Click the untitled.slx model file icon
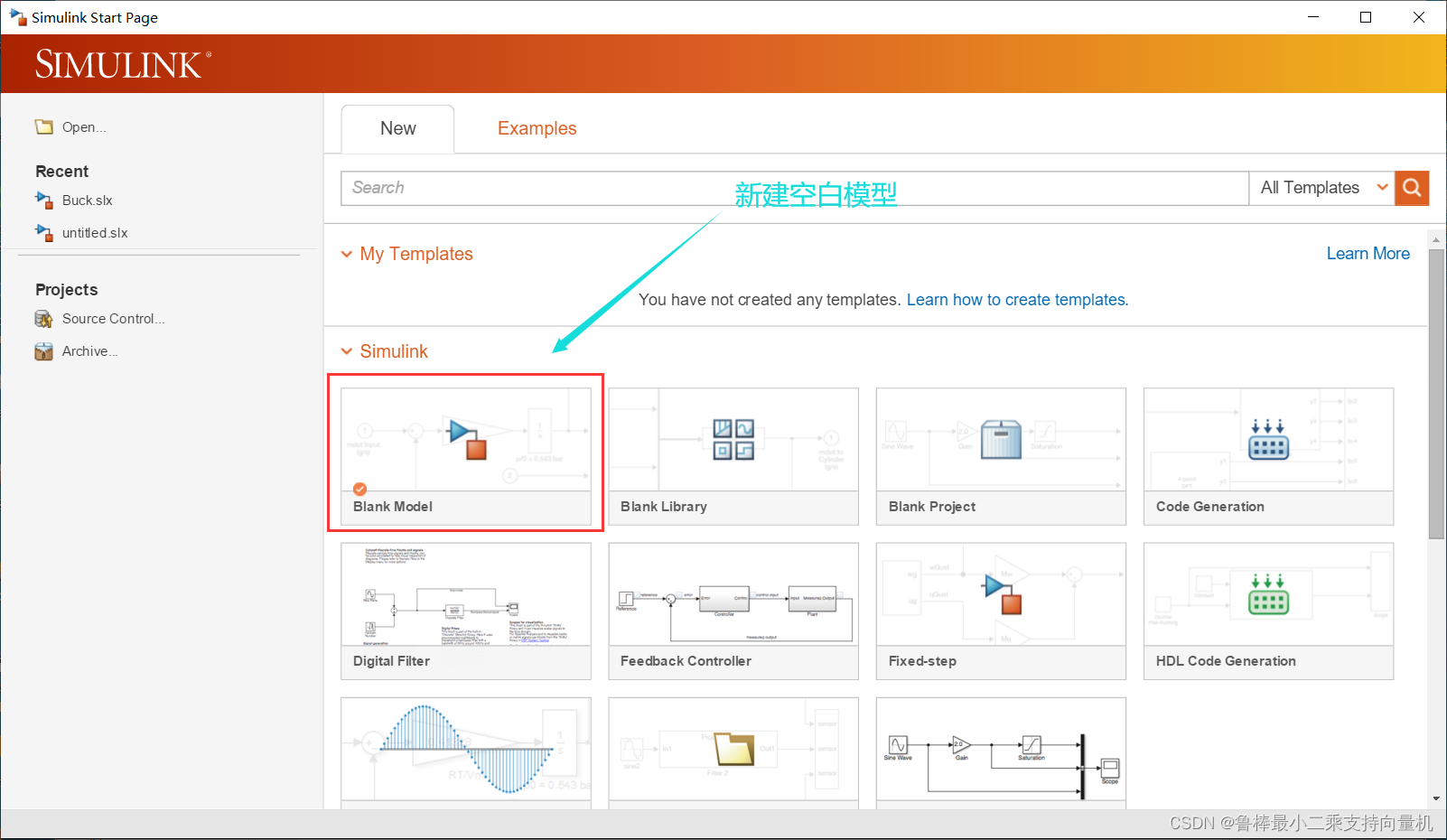The height and width of the screenshot is (840, 1447). (x=43, y=232)
